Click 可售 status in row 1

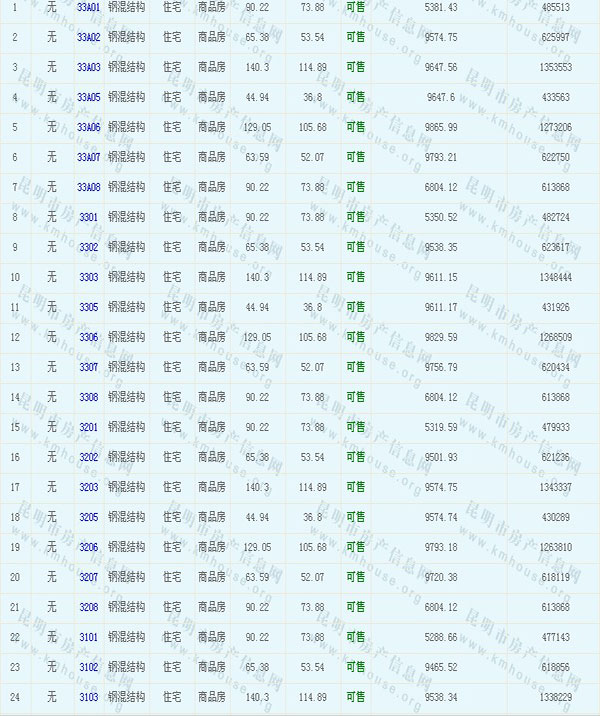(x=355, y=7)
